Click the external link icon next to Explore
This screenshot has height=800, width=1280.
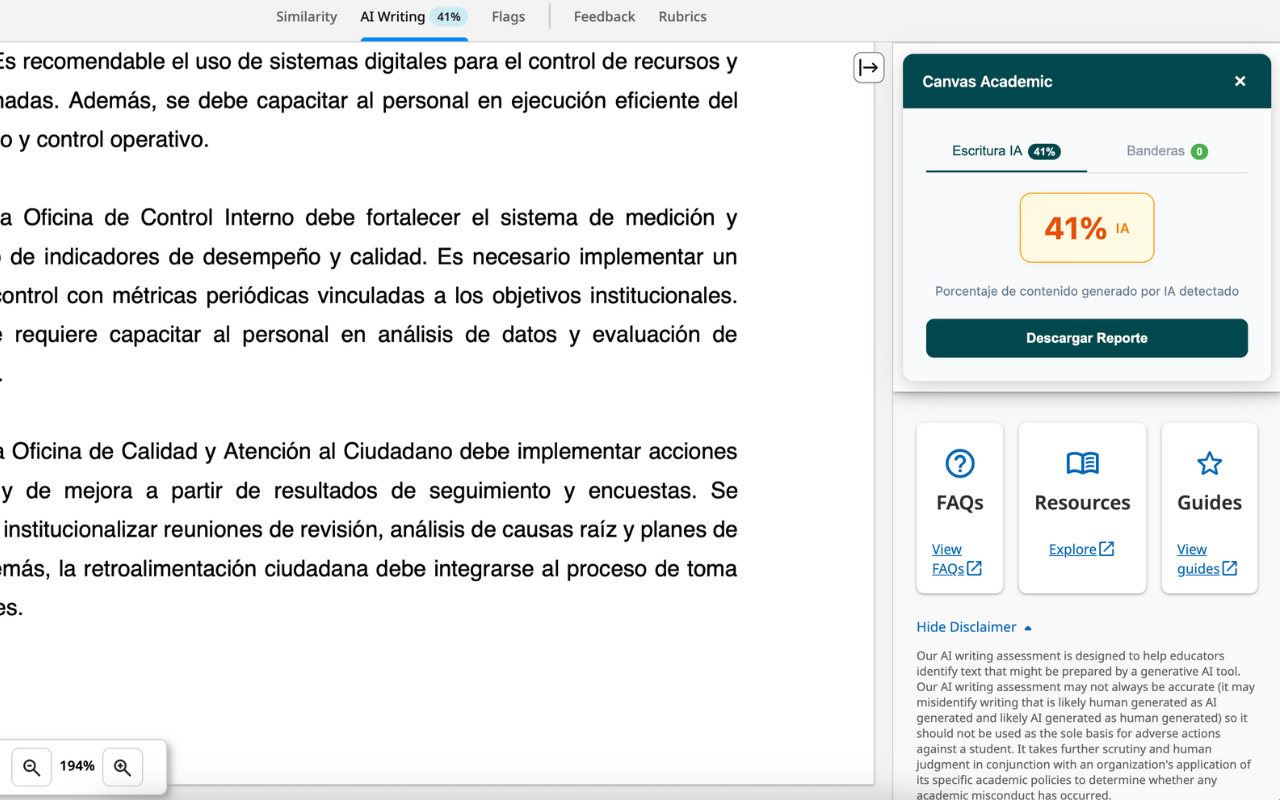tap(1104, 549)
